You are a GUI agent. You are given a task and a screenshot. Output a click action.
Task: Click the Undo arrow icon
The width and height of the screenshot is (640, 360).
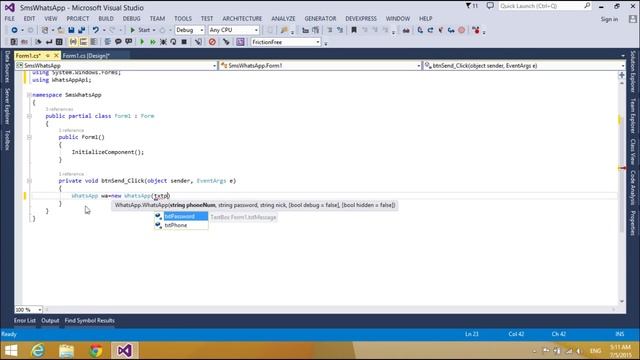pos(96,30)
